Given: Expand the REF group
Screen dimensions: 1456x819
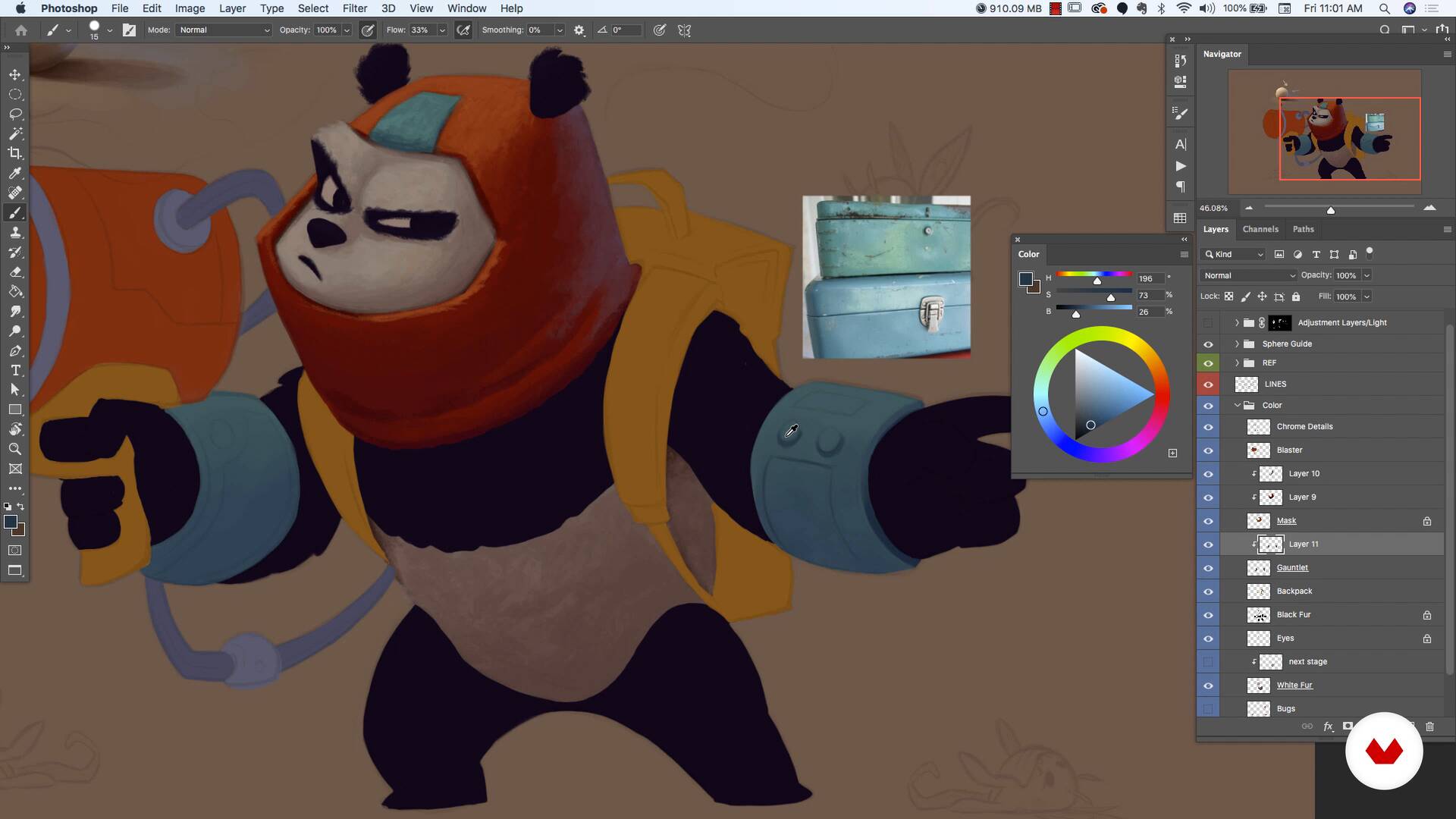Looking at the screenshot, I should (x=1237, y=363).
